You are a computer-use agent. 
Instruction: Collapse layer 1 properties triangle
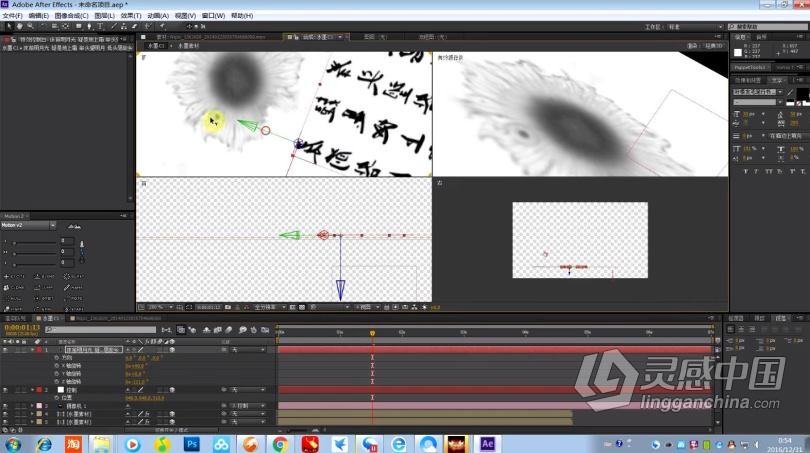coord(32,350)
